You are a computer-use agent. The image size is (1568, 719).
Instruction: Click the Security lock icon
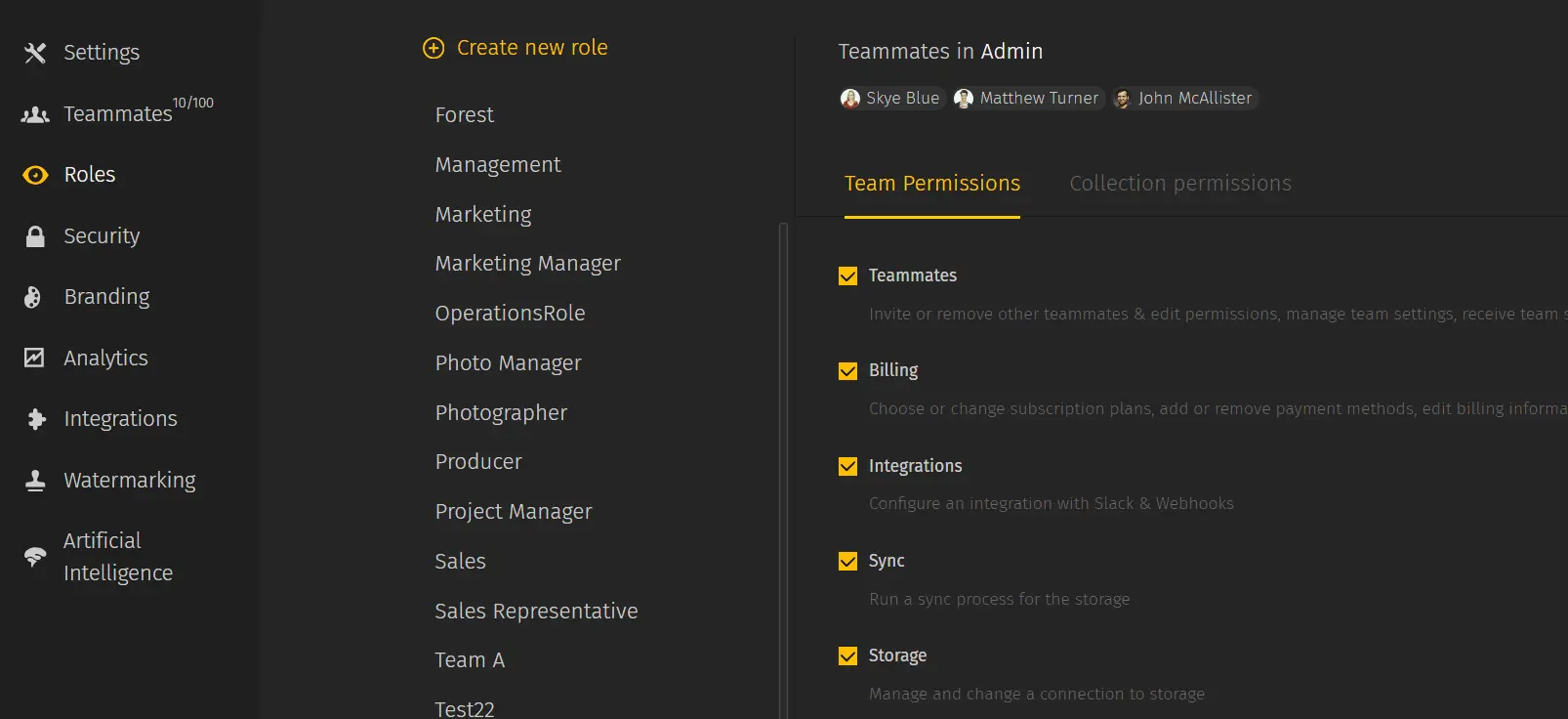pos(35,236)
